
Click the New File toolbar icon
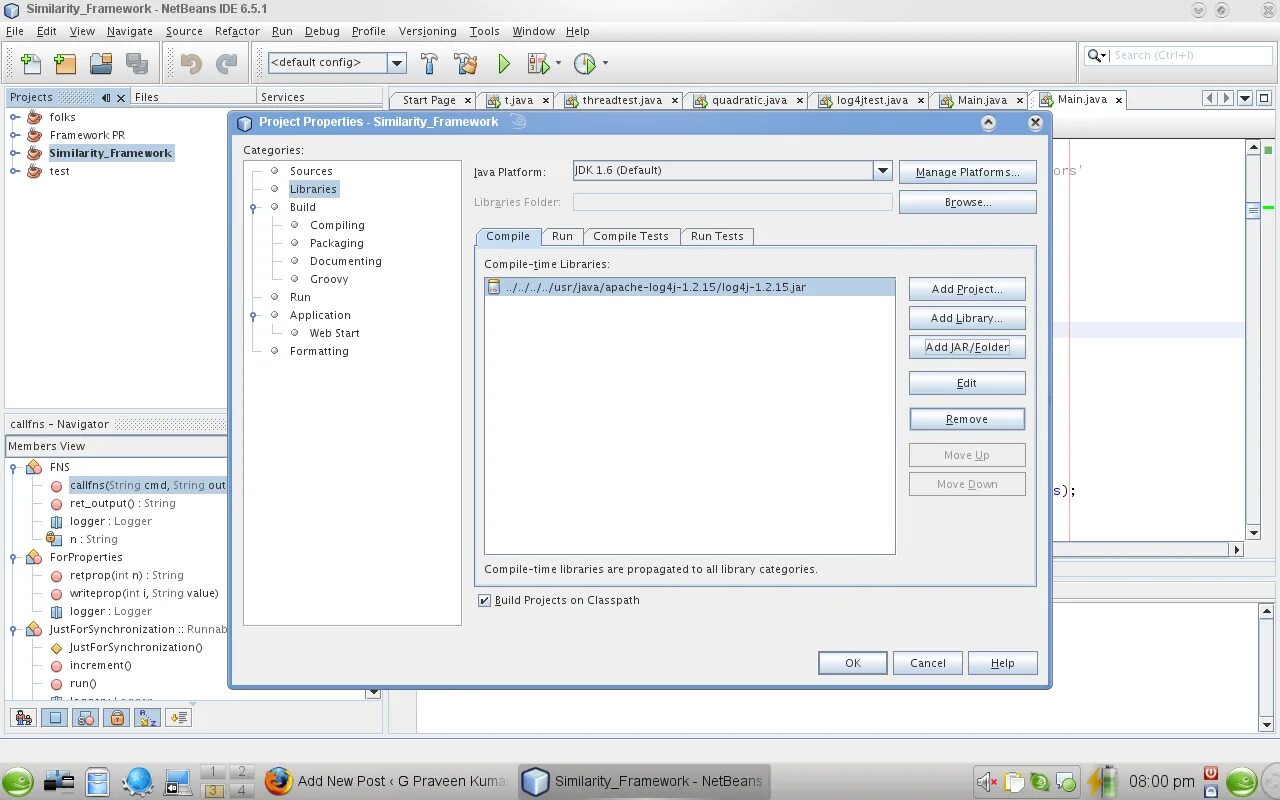point(30,64)
